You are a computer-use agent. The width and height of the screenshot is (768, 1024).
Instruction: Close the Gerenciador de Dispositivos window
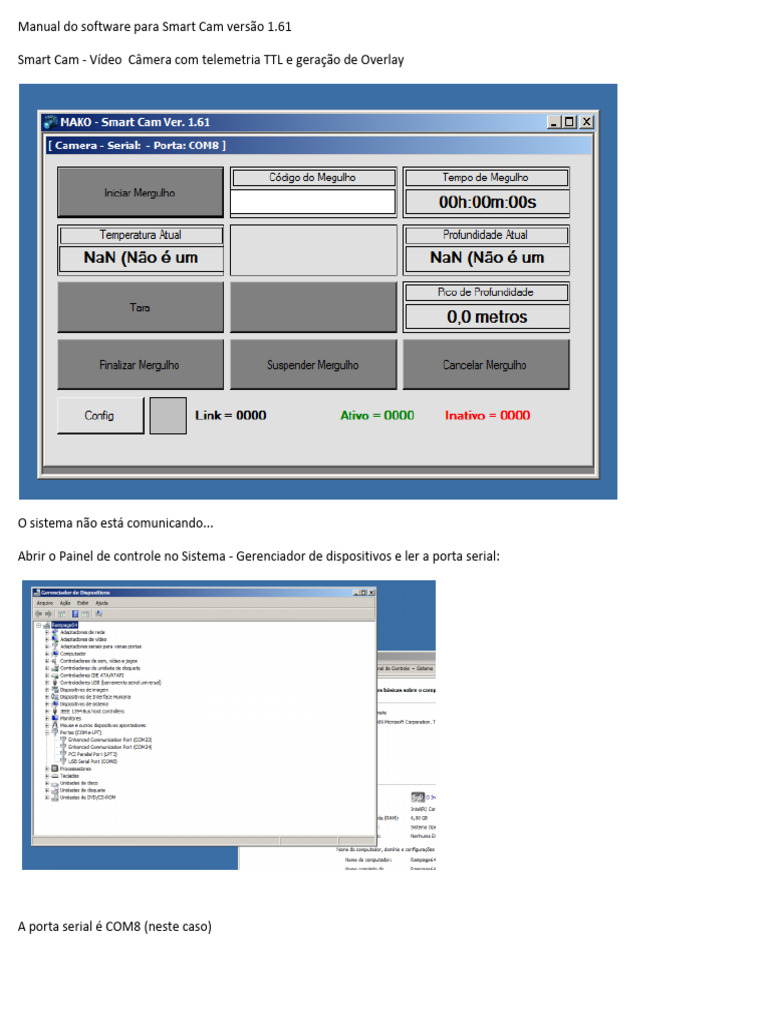tap(372, 592)
